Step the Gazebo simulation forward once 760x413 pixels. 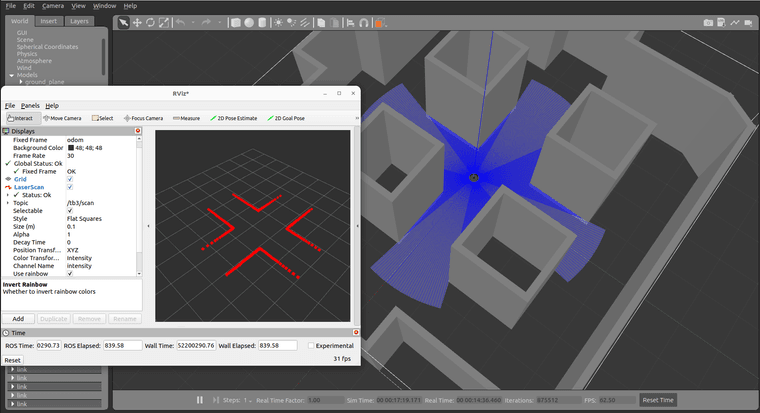(216, 400)
